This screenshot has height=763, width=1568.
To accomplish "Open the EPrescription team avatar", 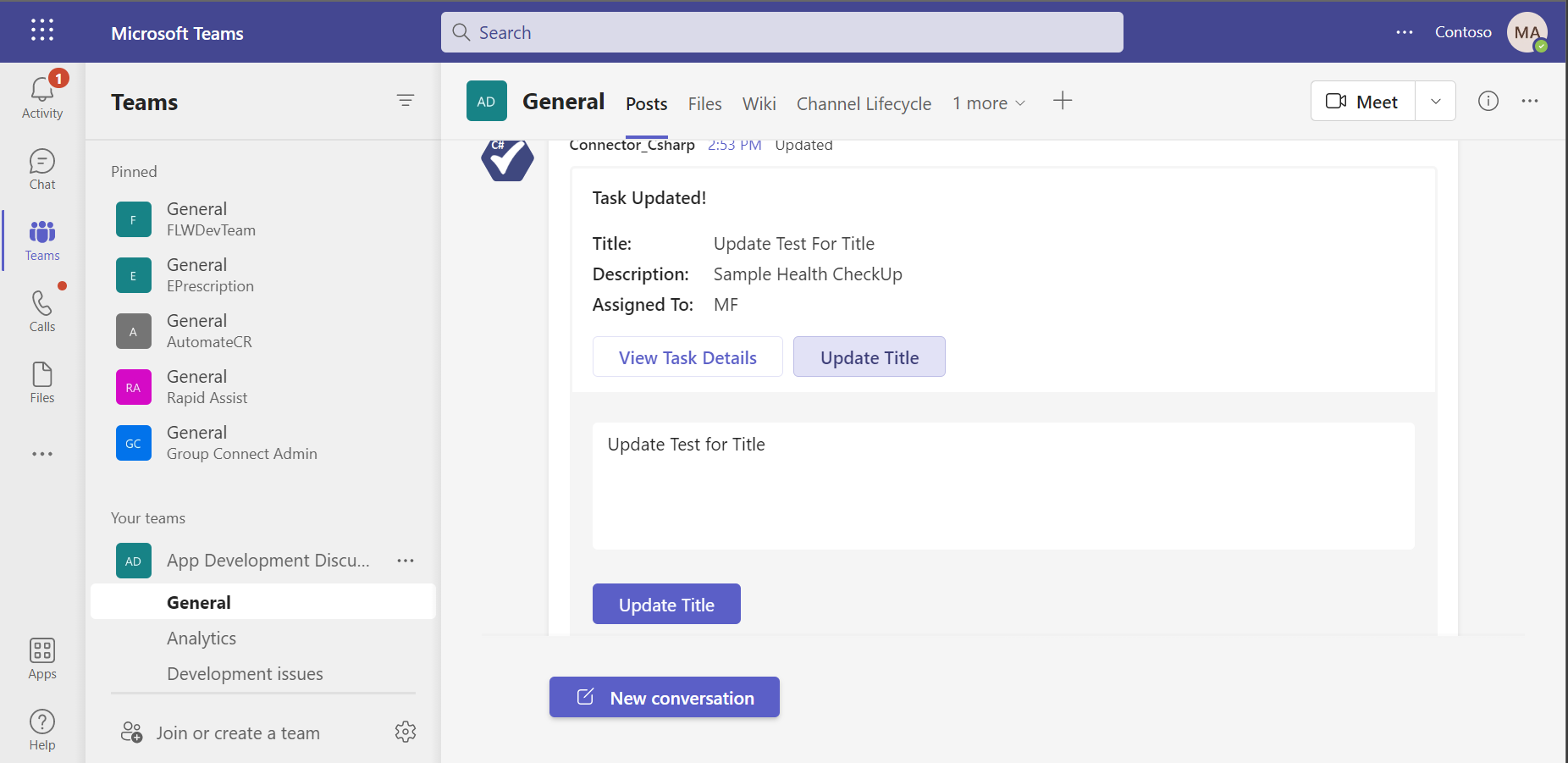I will (134, 275).
